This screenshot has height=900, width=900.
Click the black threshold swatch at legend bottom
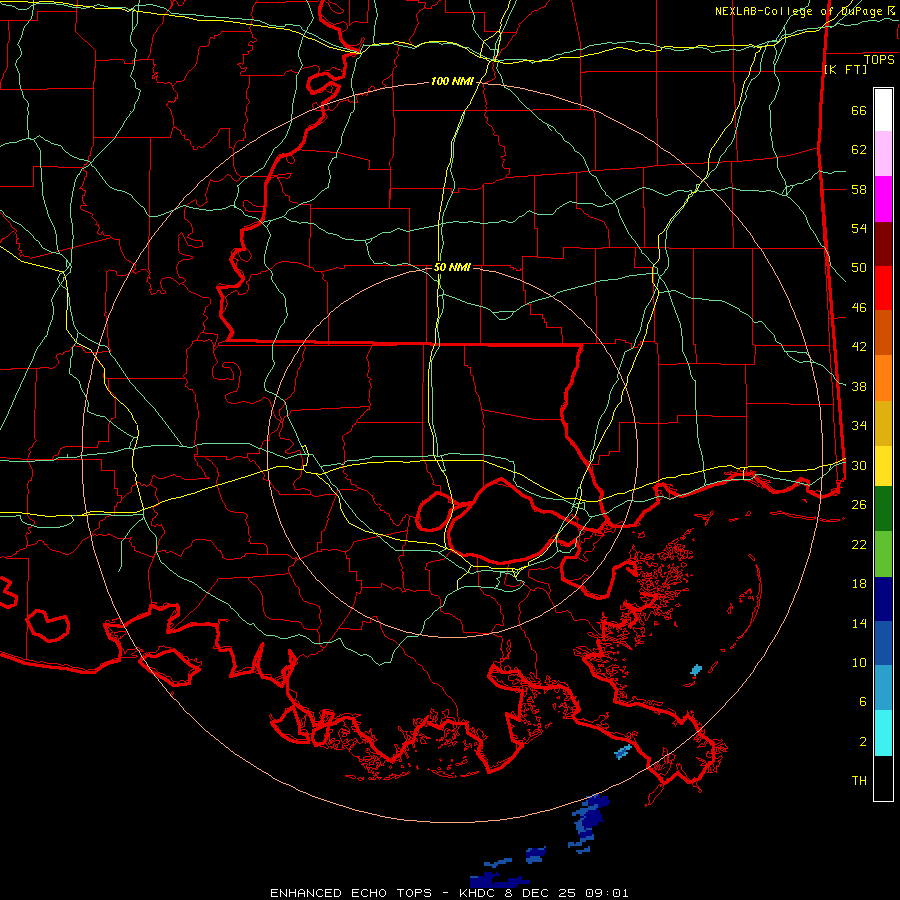click(883, 778)
